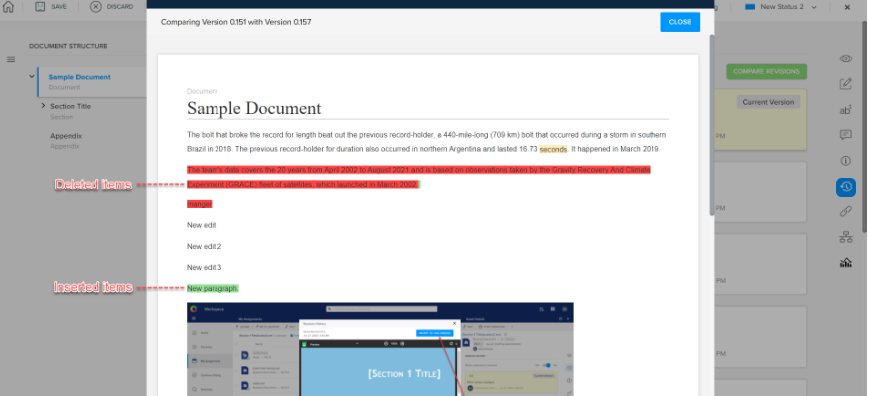The height and width of the screenshot is (396, 869).
Task: Open the hierarchy structure icon in sidebar
Action: point(846,237)
